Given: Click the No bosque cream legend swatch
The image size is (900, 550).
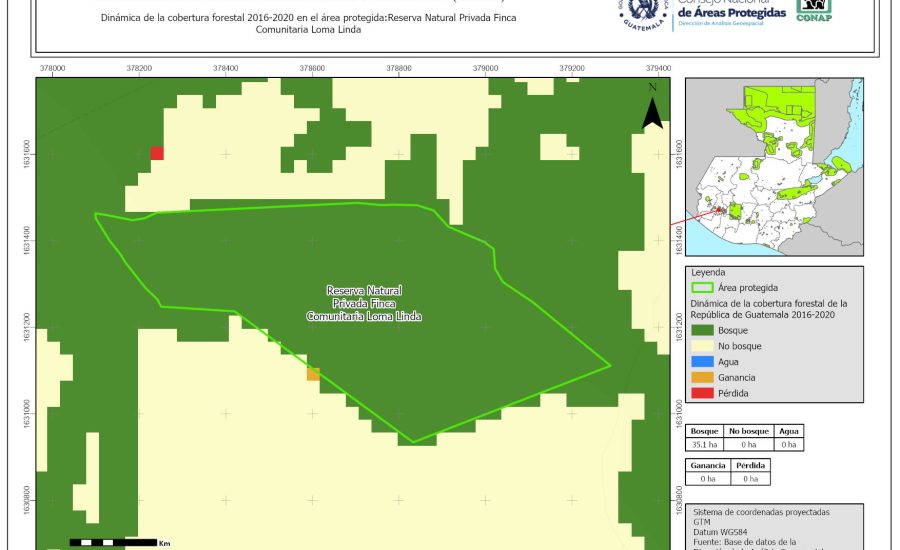Looking at the screenshot, I should [x=702, y=346].
